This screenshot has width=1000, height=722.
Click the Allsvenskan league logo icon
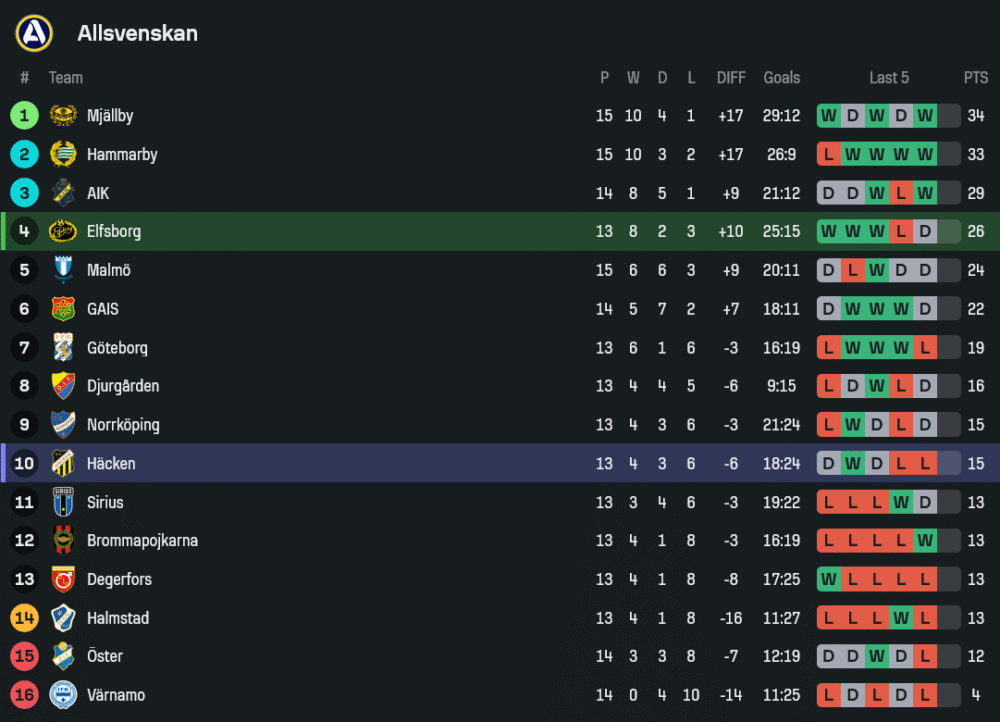click(x=34, y=33)
